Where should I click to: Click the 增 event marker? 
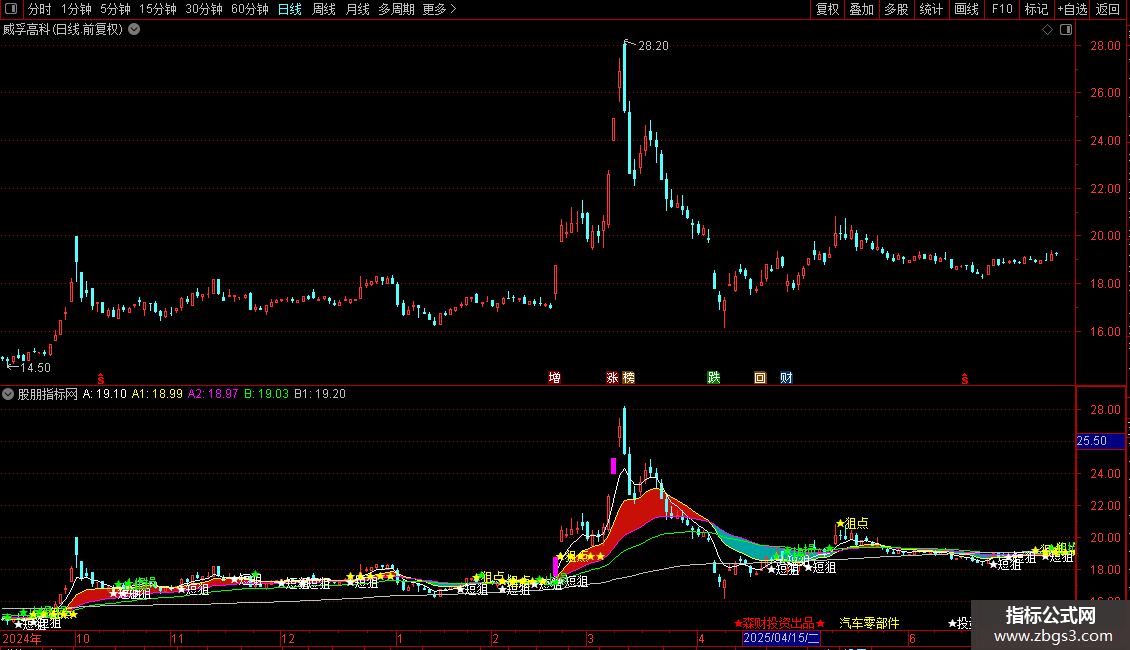coord(554,378)
